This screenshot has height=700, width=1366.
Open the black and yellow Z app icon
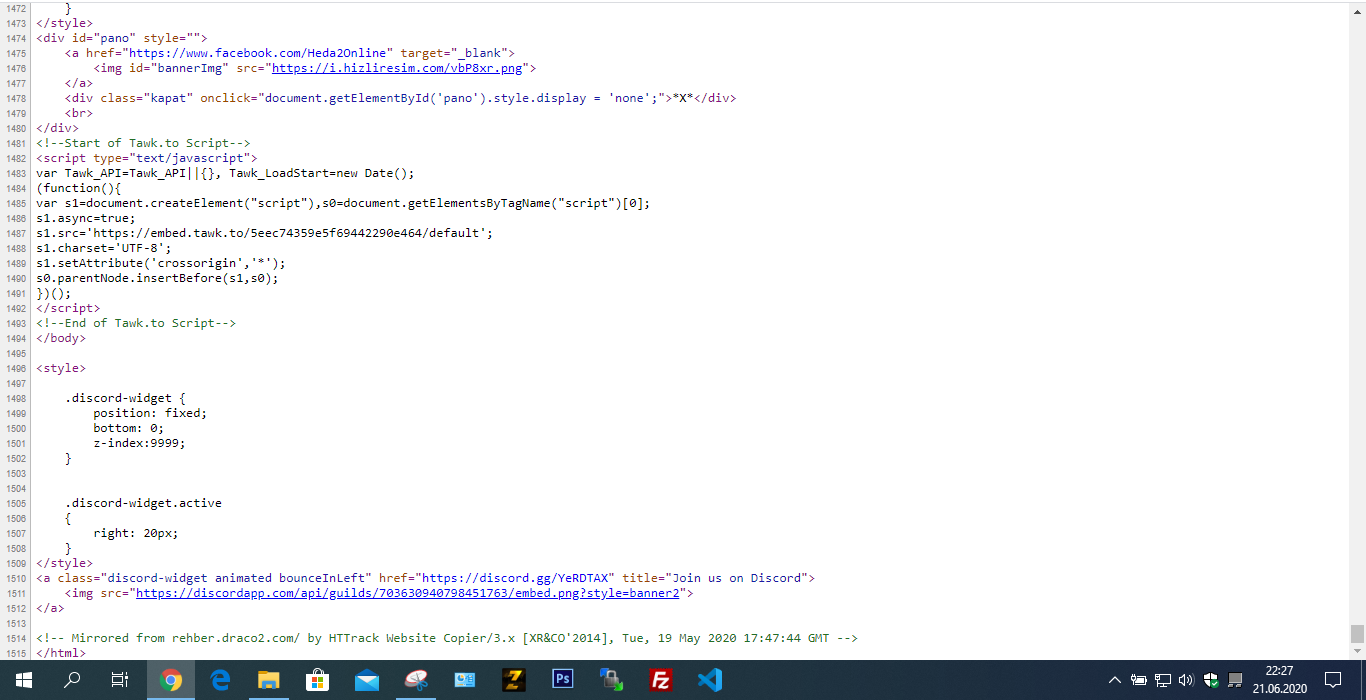point(514,680)
